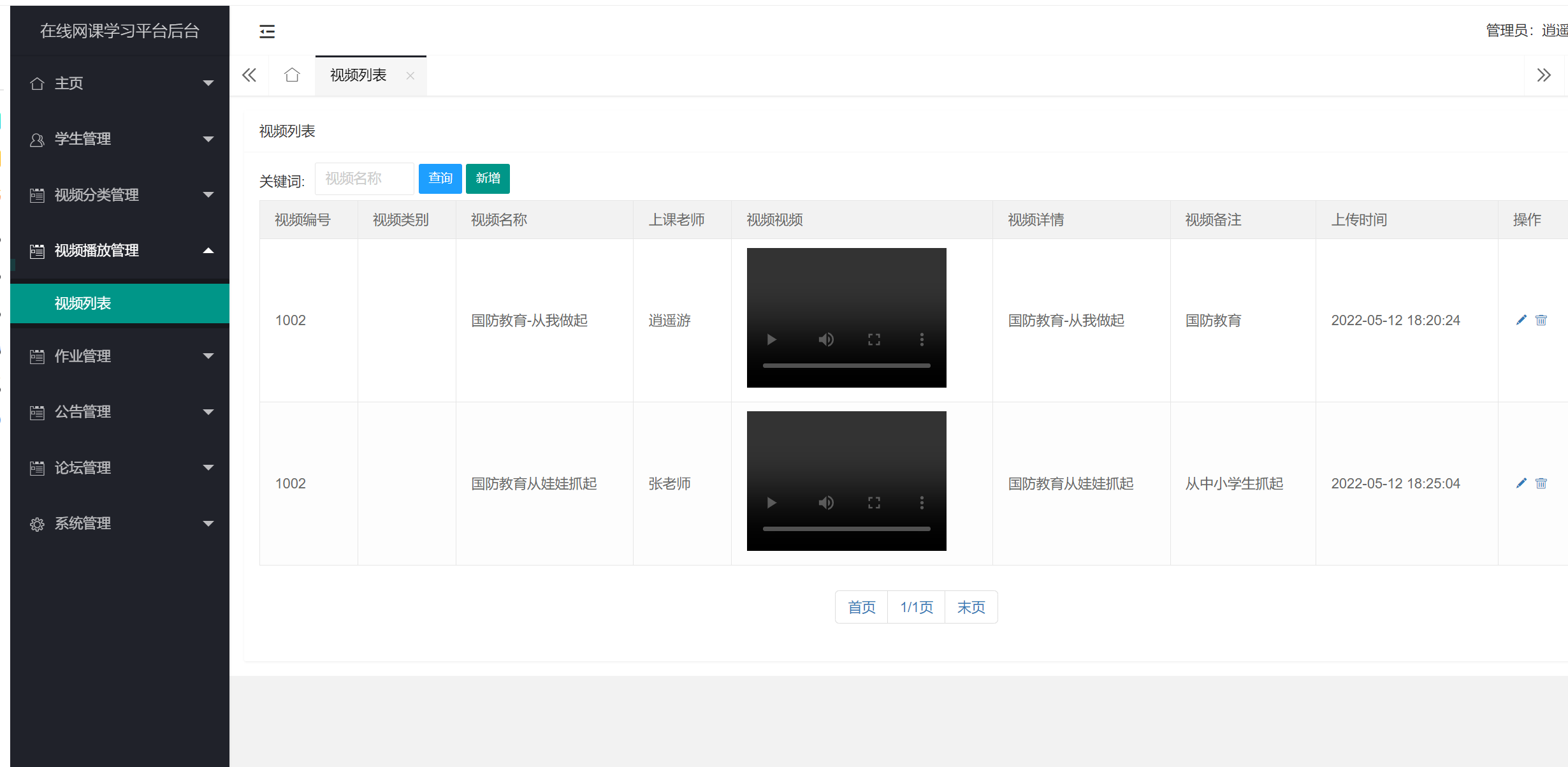Enter fullscreen on the first video player
Viewport: 1568px width, 767px height.
click(x=874, y=339)
